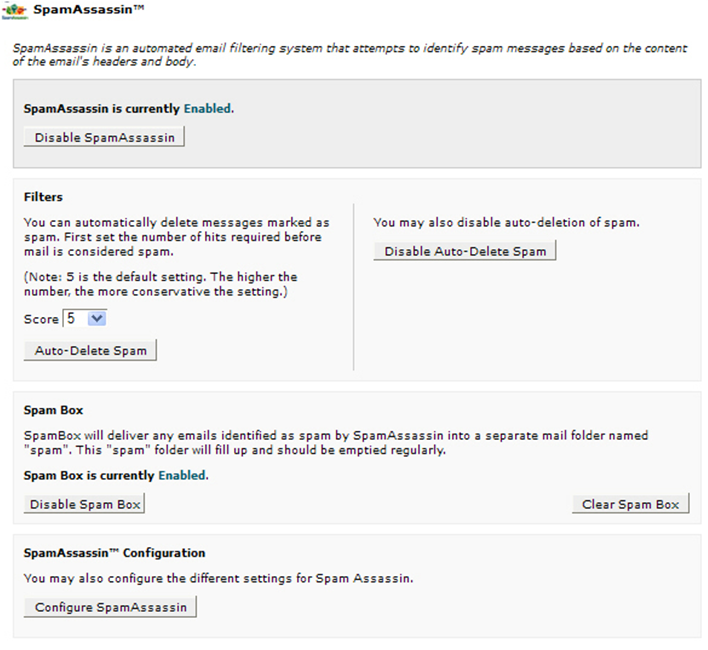This screenshot has width=708, height=650.
Task: Click Enabled status after Spam Box is currently
Action: (x=183, y=475)
